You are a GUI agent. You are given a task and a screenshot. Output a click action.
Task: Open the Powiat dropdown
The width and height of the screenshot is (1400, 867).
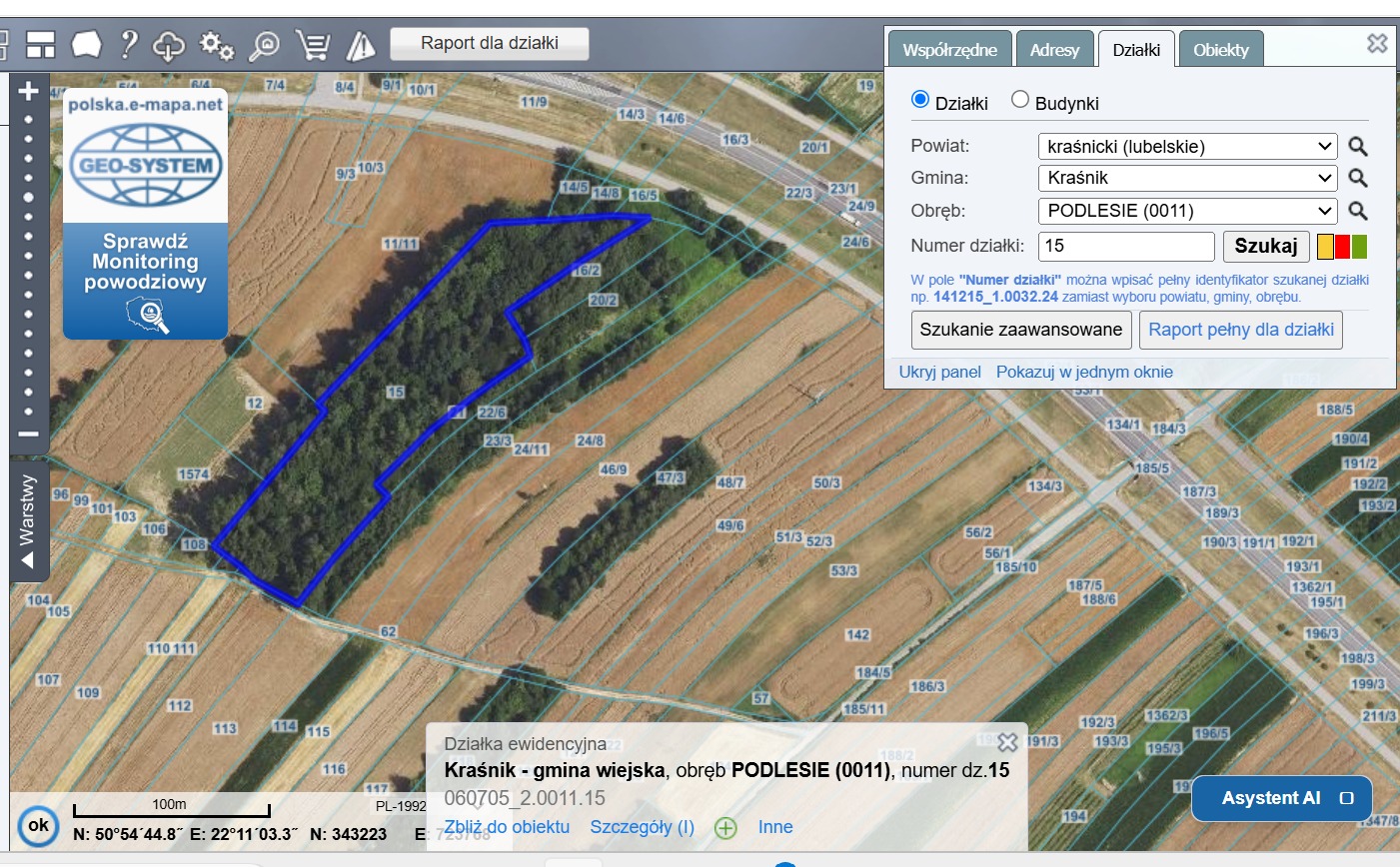(x=1188, y=147)
